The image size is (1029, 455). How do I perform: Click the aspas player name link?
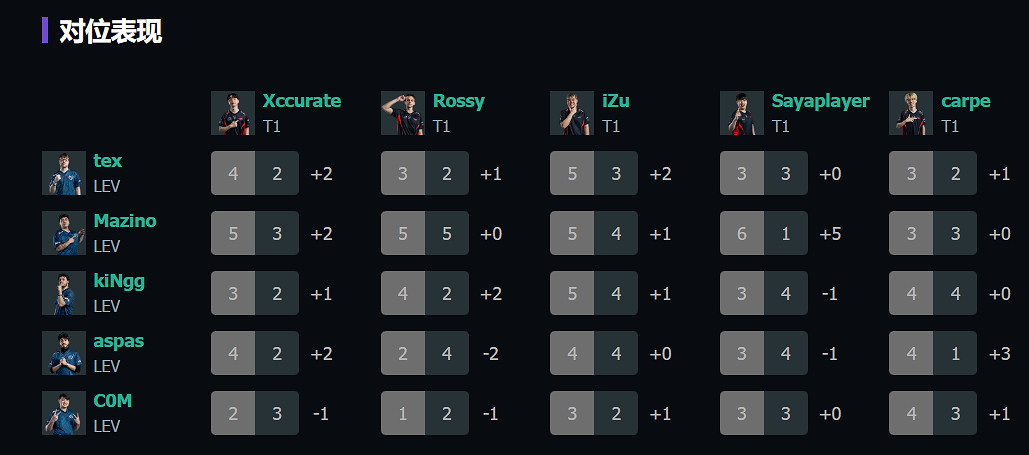coord(119,341)
